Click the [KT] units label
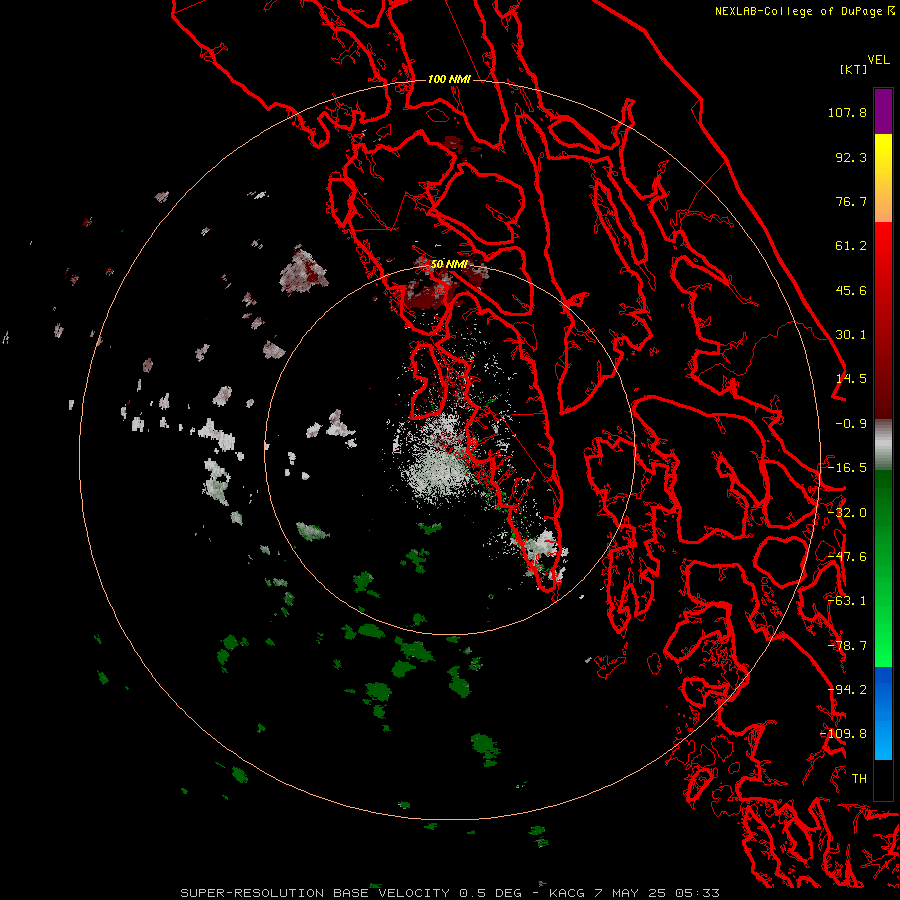Image resolution: width=900 pixels, height=900 pixels. [x=854, y=69]
